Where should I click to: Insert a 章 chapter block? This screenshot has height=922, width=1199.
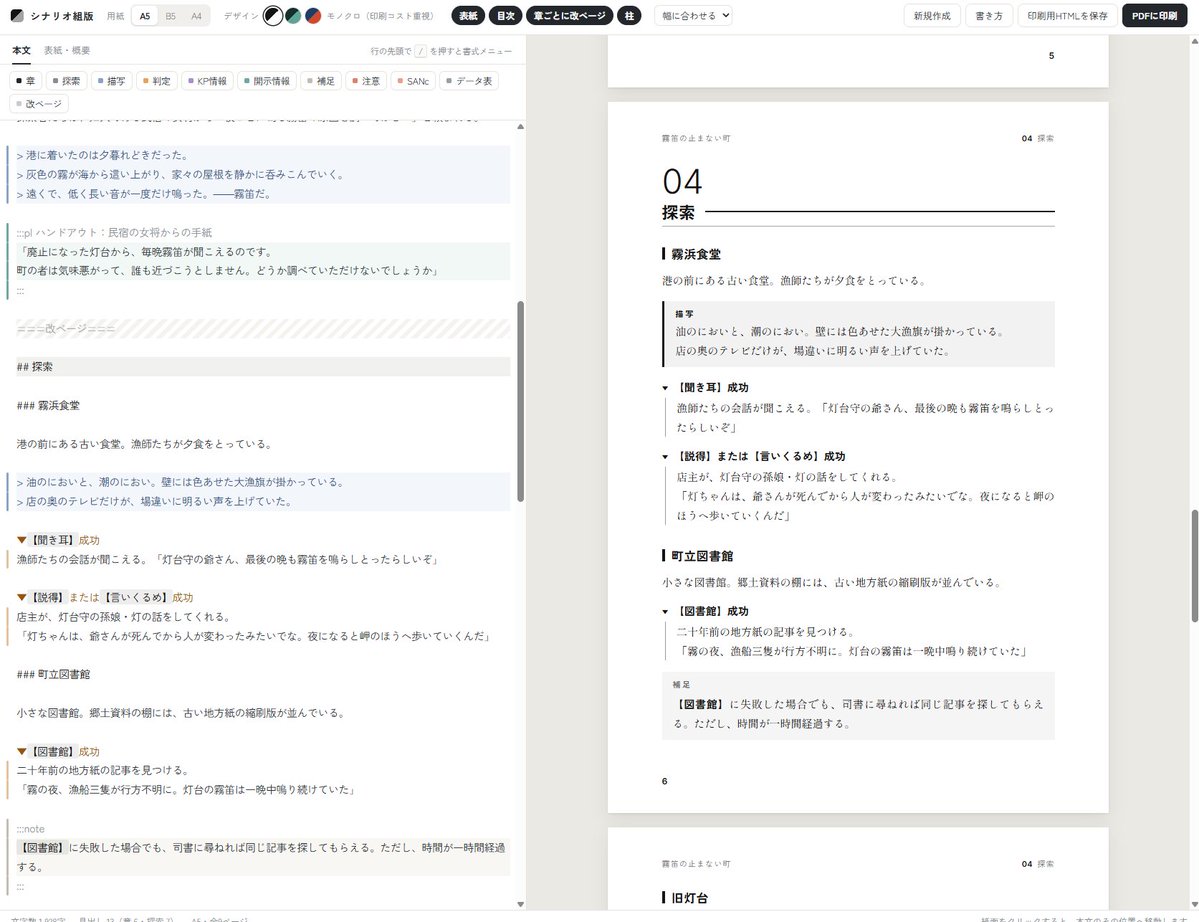coord(25,81)
